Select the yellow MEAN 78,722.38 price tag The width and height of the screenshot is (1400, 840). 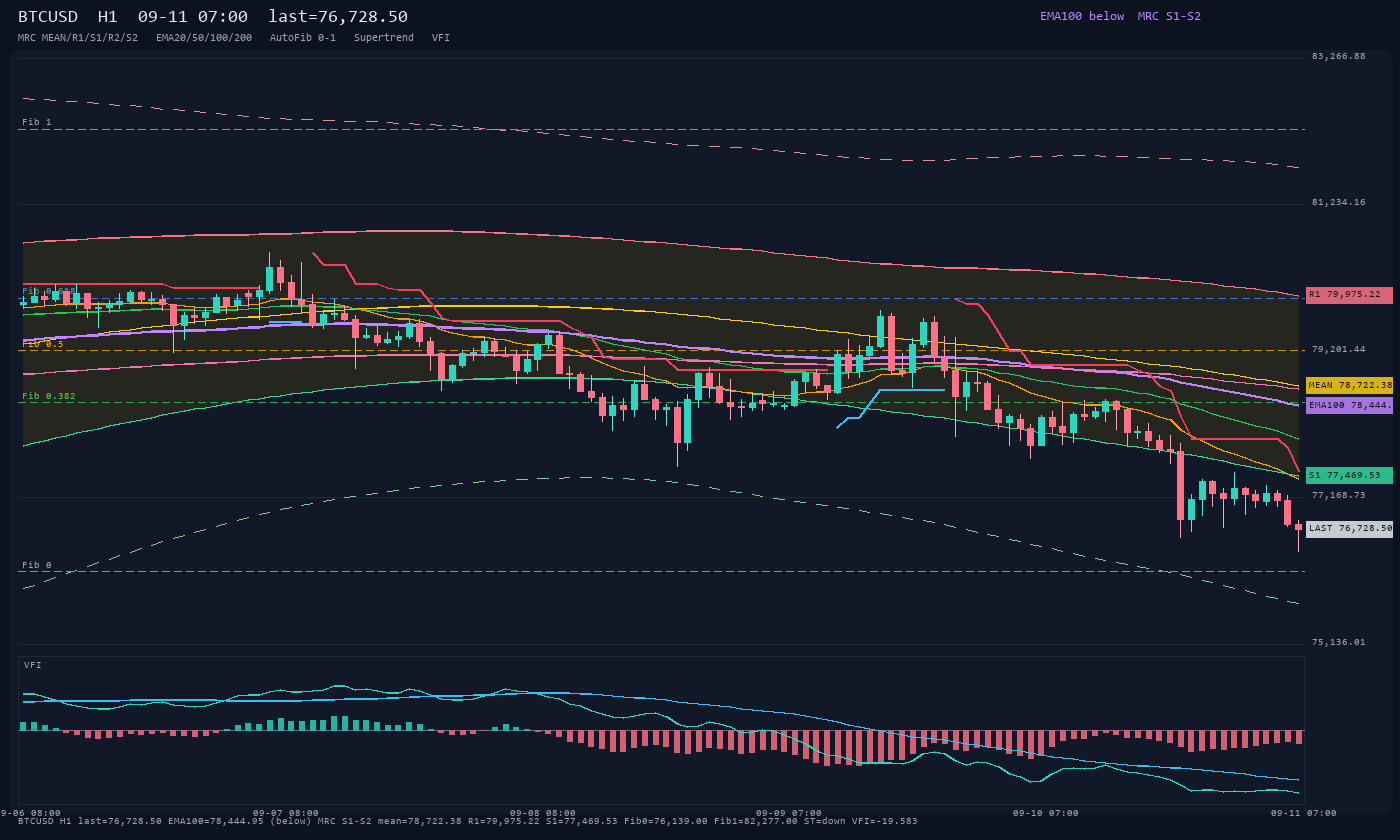coord(1349,385)
